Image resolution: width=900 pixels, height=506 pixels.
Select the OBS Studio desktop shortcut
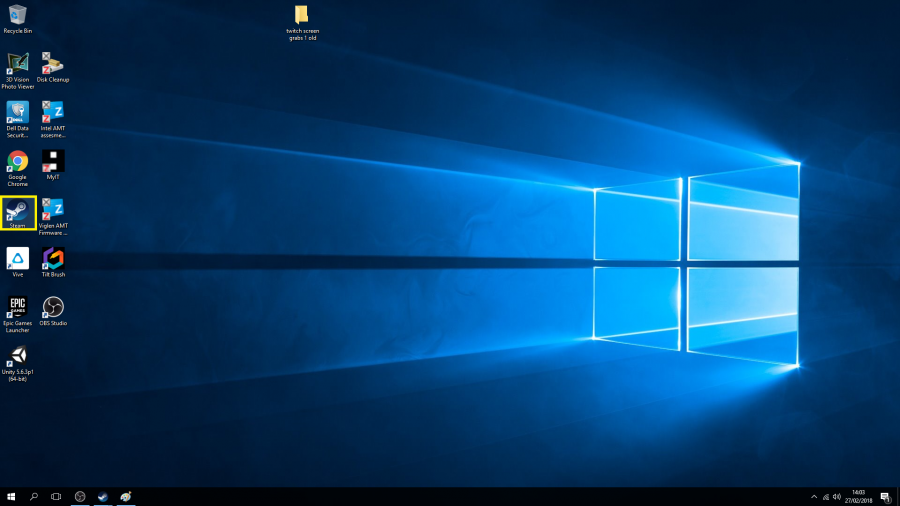click(x=53, y=311)
